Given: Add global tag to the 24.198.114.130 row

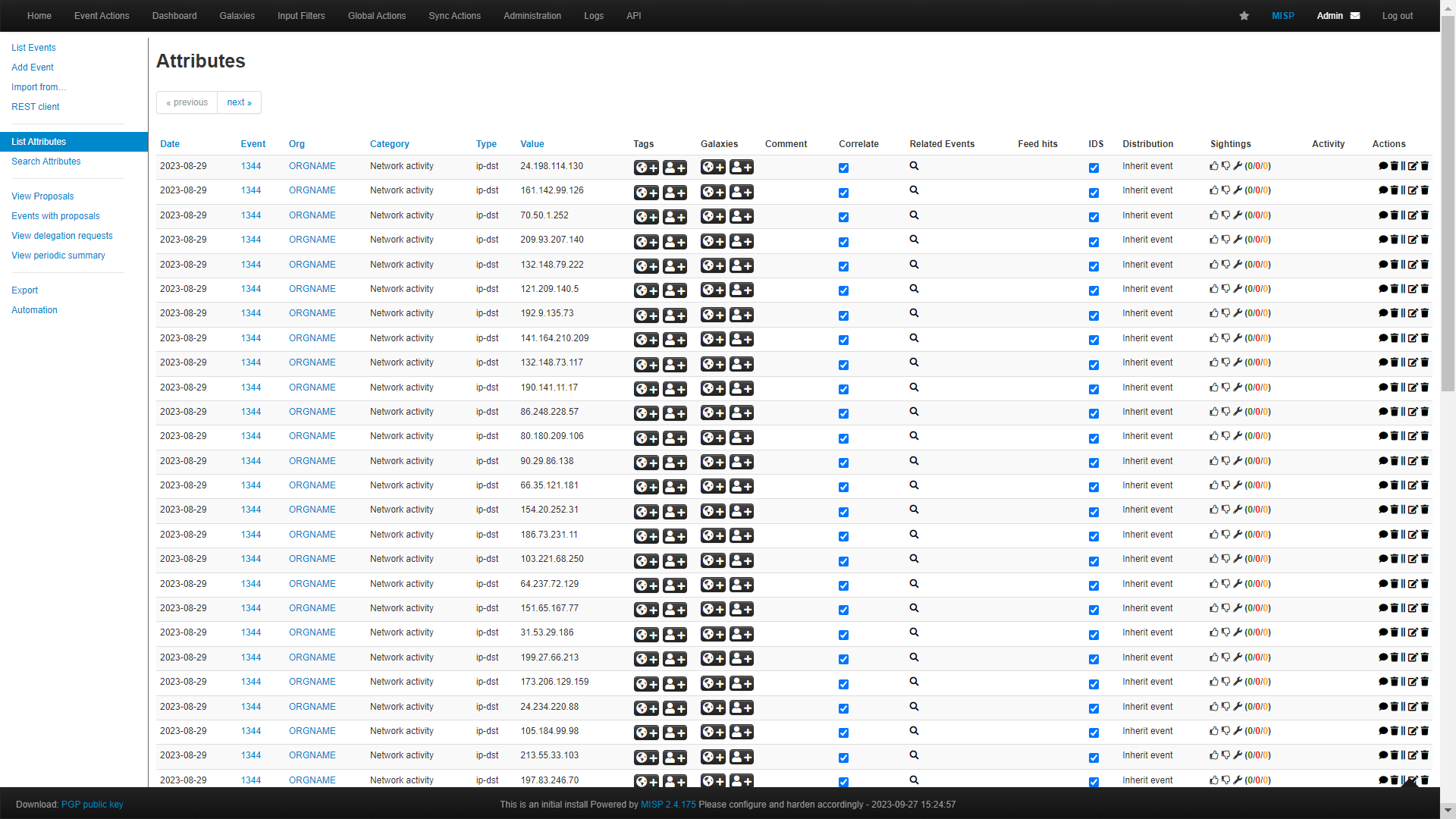Looking at the screenshot, I should click(646, 168).
